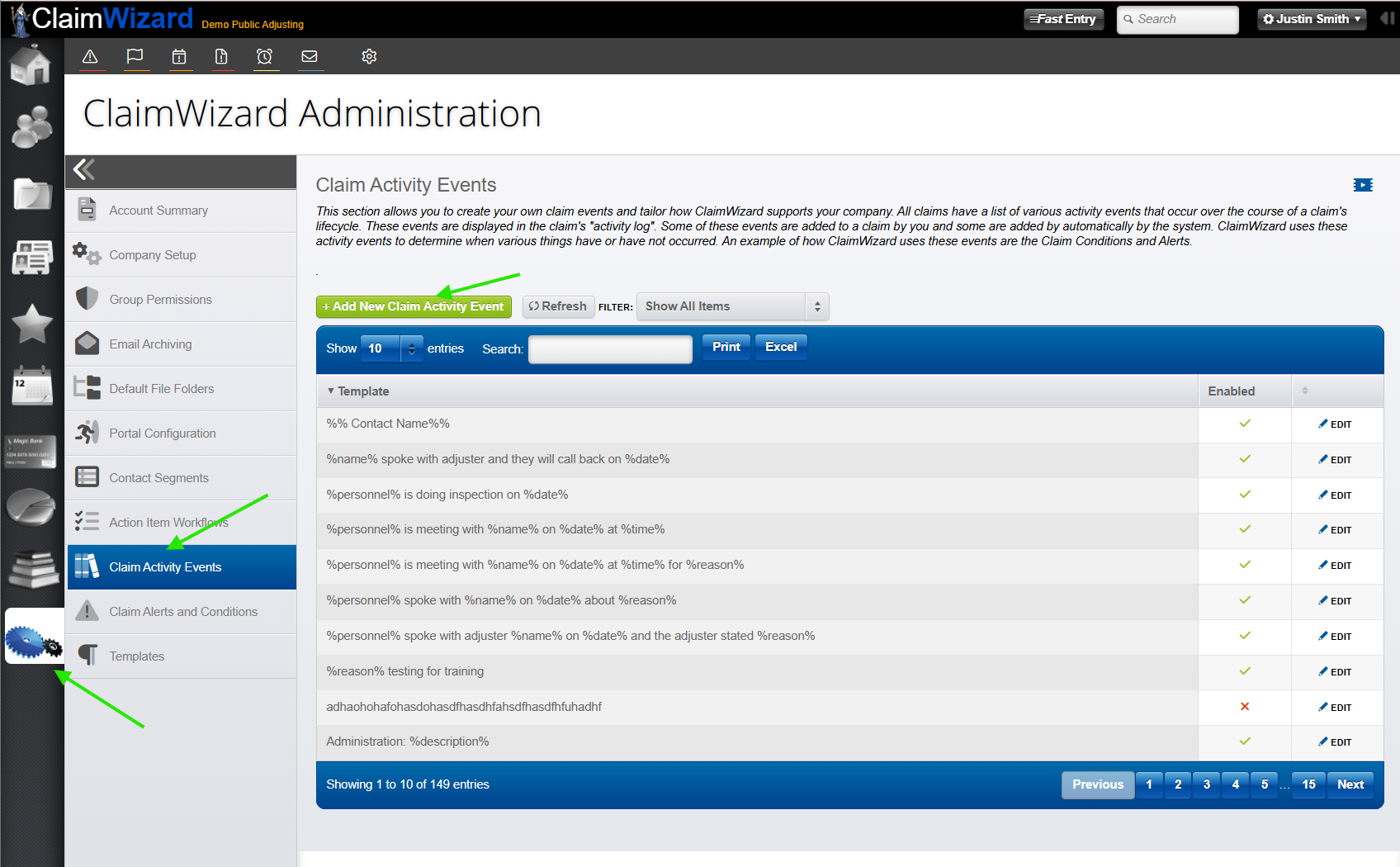Jump to page 15 of the table
The image size is (1400, 867).
click(1309, 784)
